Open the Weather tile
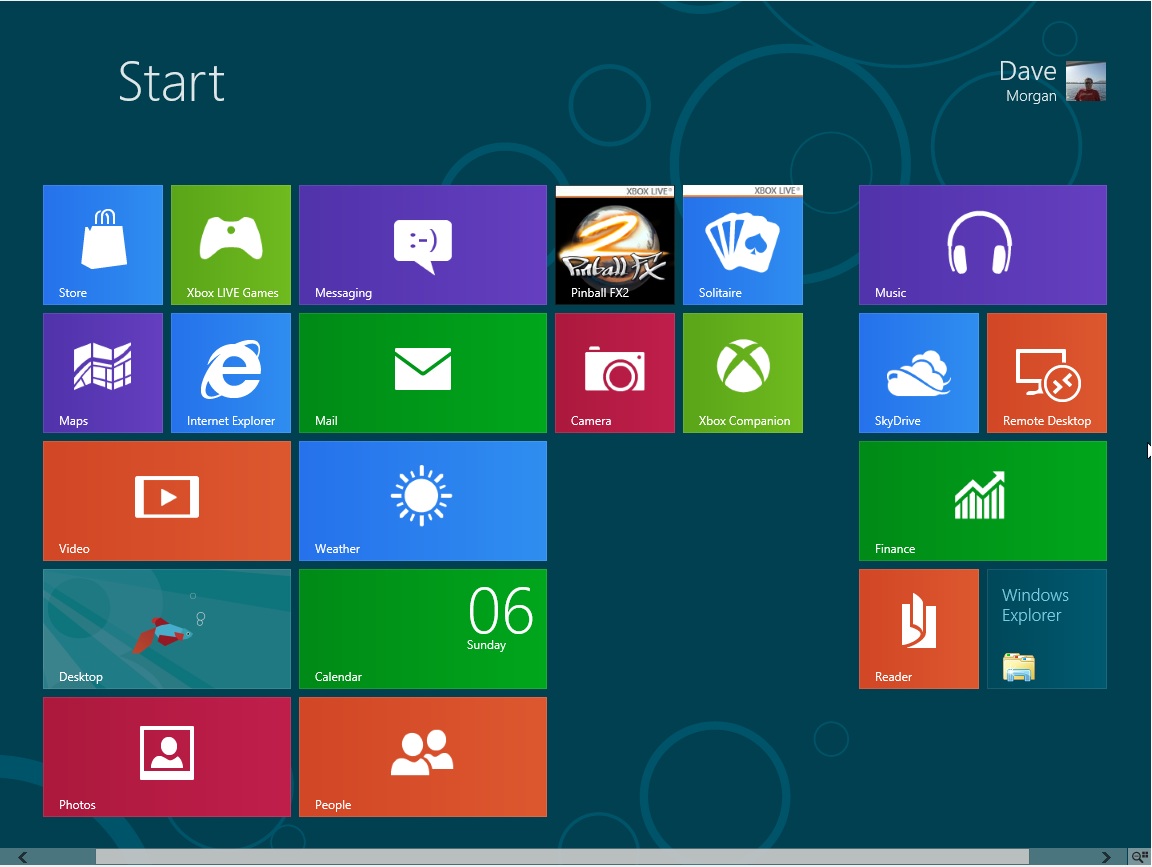The width and height of the screenshot is (1152, 867). click(x=422, y=500)
